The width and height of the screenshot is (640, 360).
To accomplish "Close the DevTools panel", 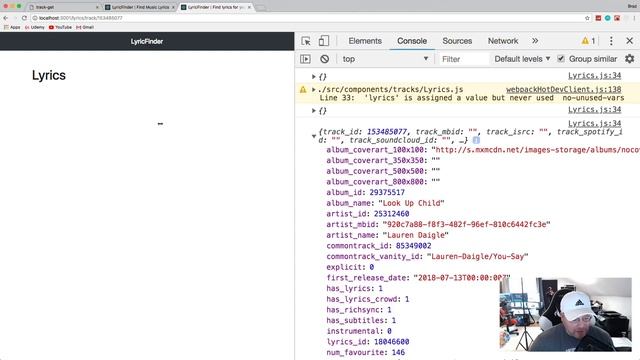I will click(x=630, y=41).
